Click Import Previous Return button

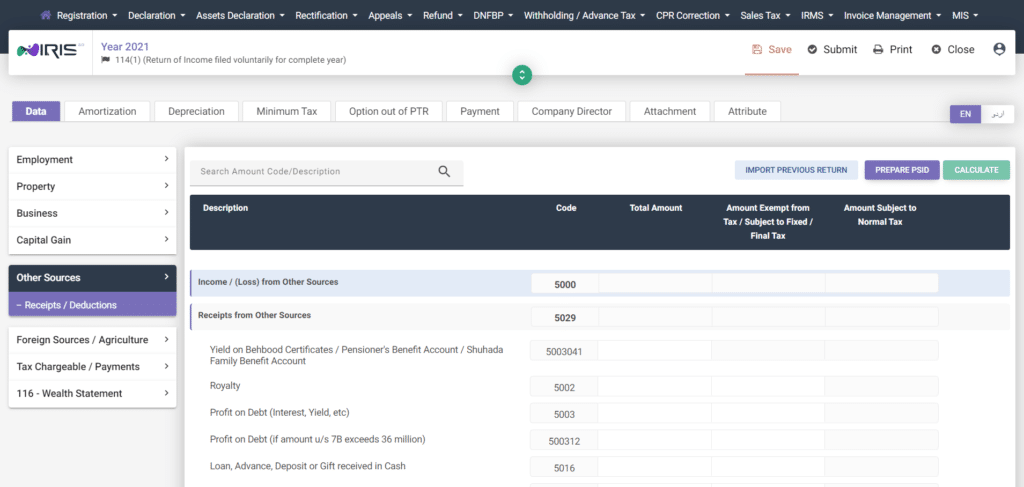click(796, 170)
